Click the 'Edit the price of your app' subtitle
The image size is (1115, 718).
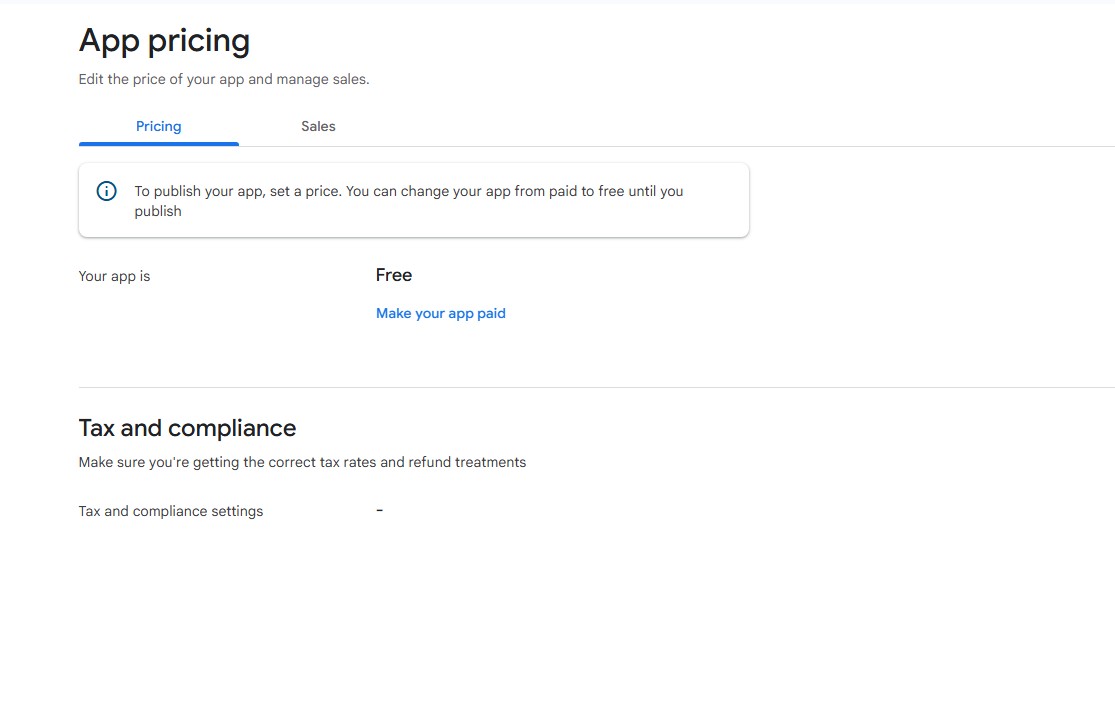[223, 79]
